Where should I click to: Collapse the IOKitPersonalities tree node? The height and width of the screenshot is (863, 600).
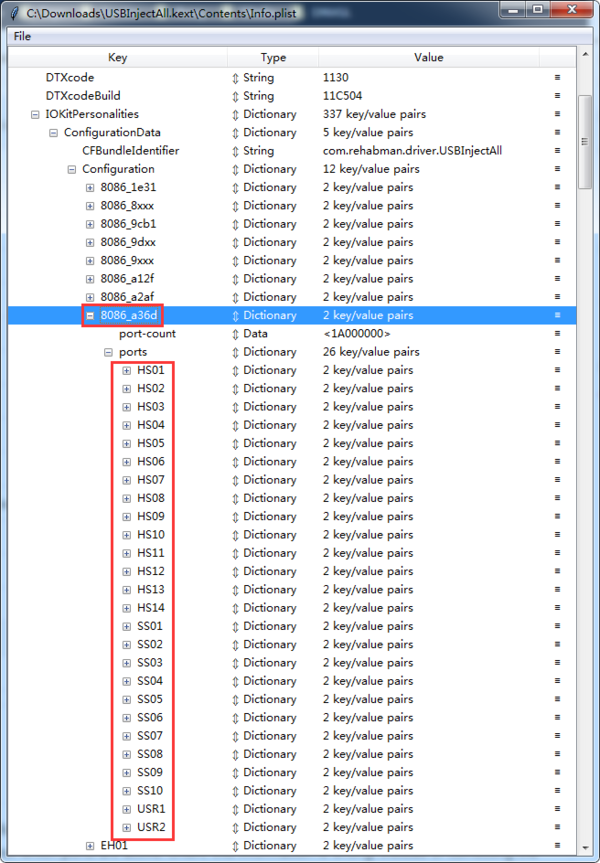click(35, 114)
